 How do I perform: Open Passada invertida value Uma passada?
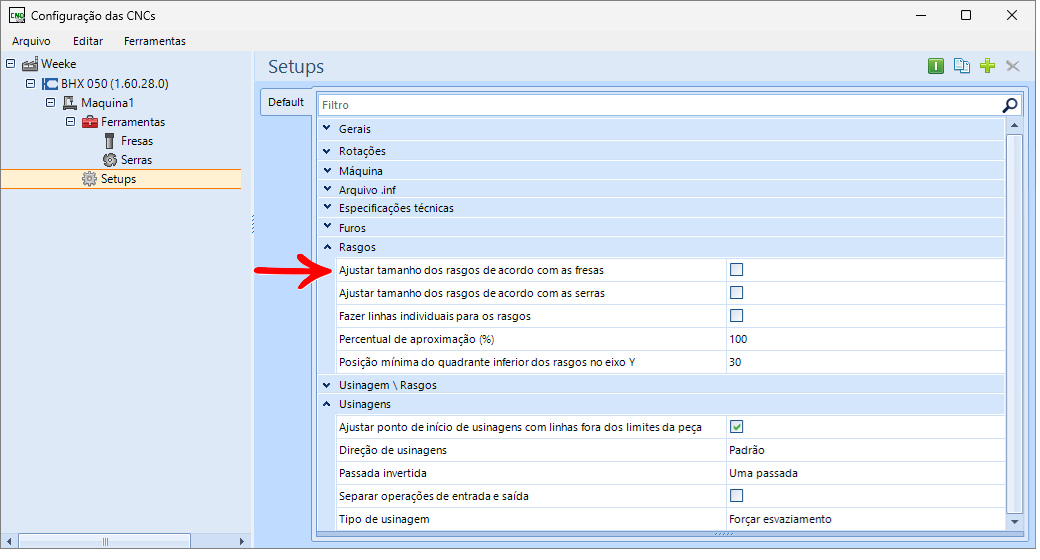[x=865, y=473]
